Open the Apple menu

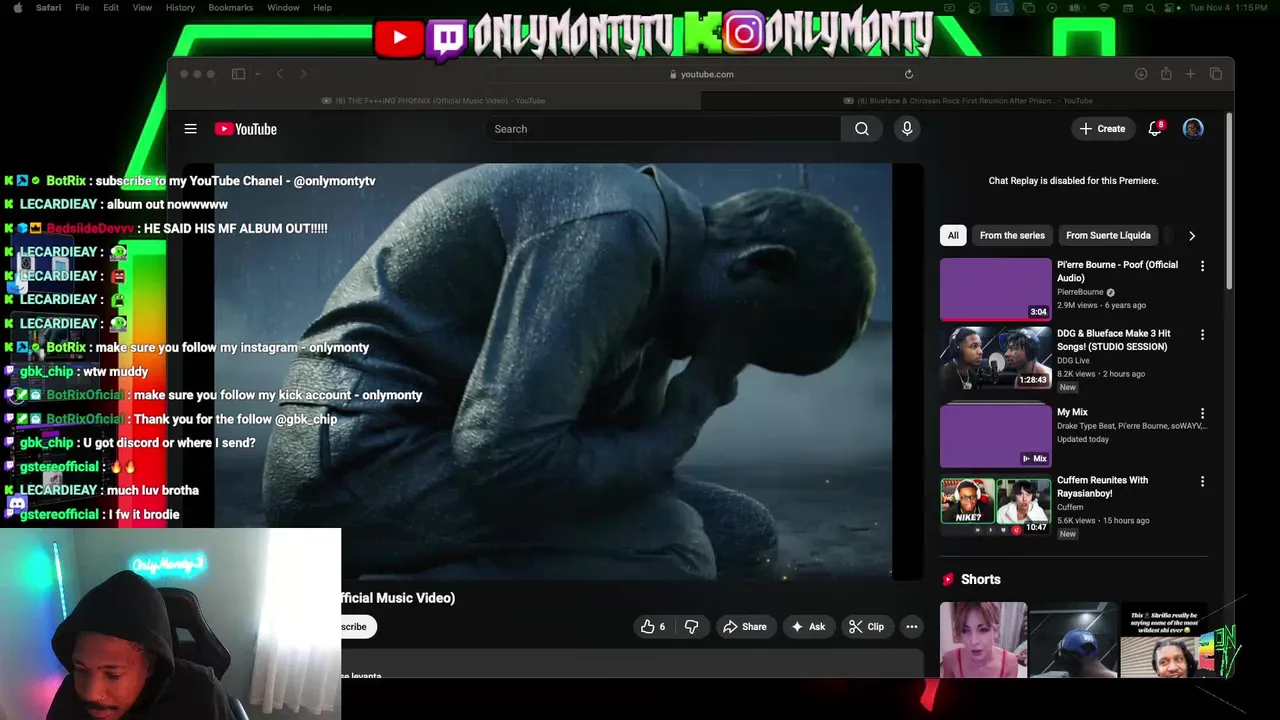[x=17, y=7]
